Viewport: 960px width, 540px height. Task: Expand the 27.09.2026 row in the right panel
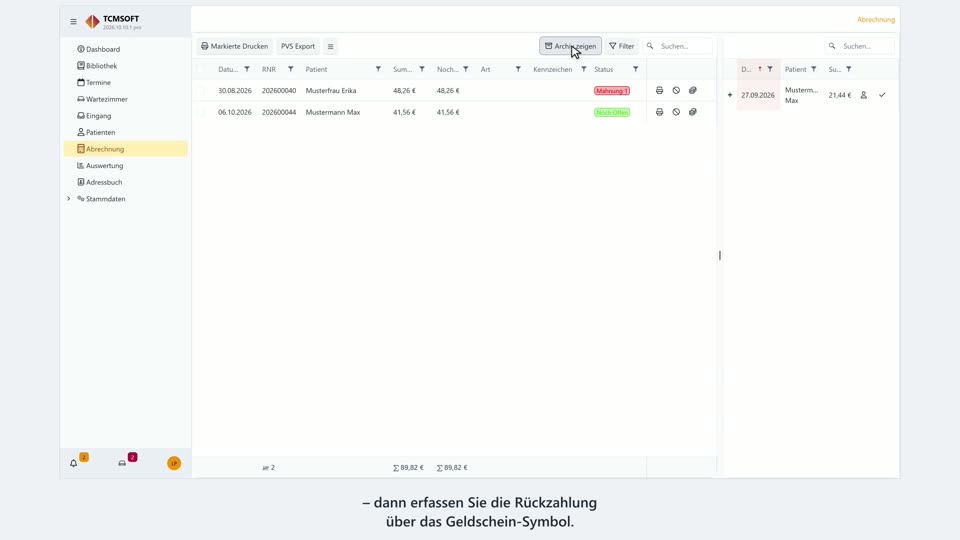pyautogui.click(x=730, y=95)
